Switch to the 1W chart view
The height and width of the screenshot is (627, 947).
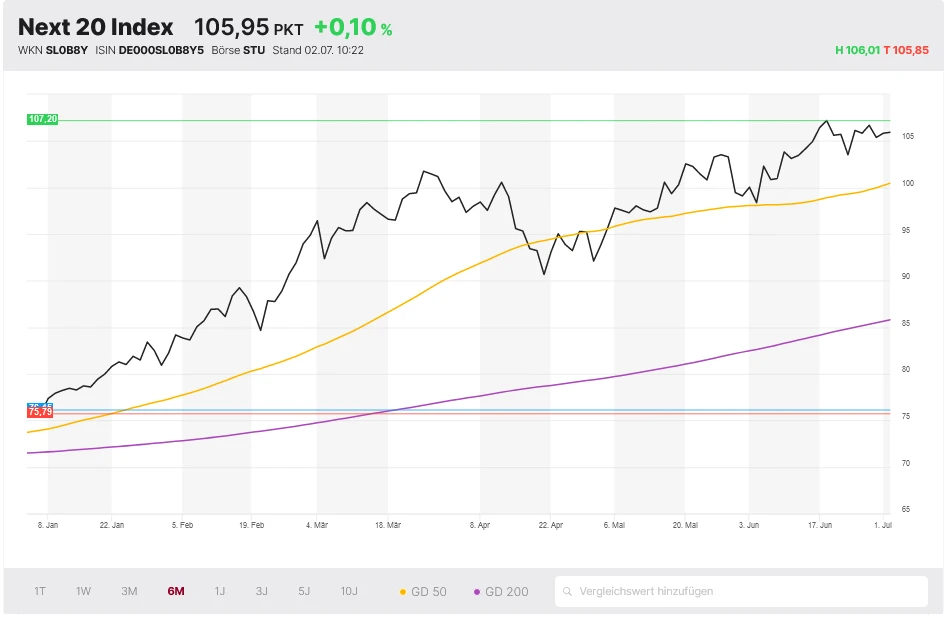83,591
